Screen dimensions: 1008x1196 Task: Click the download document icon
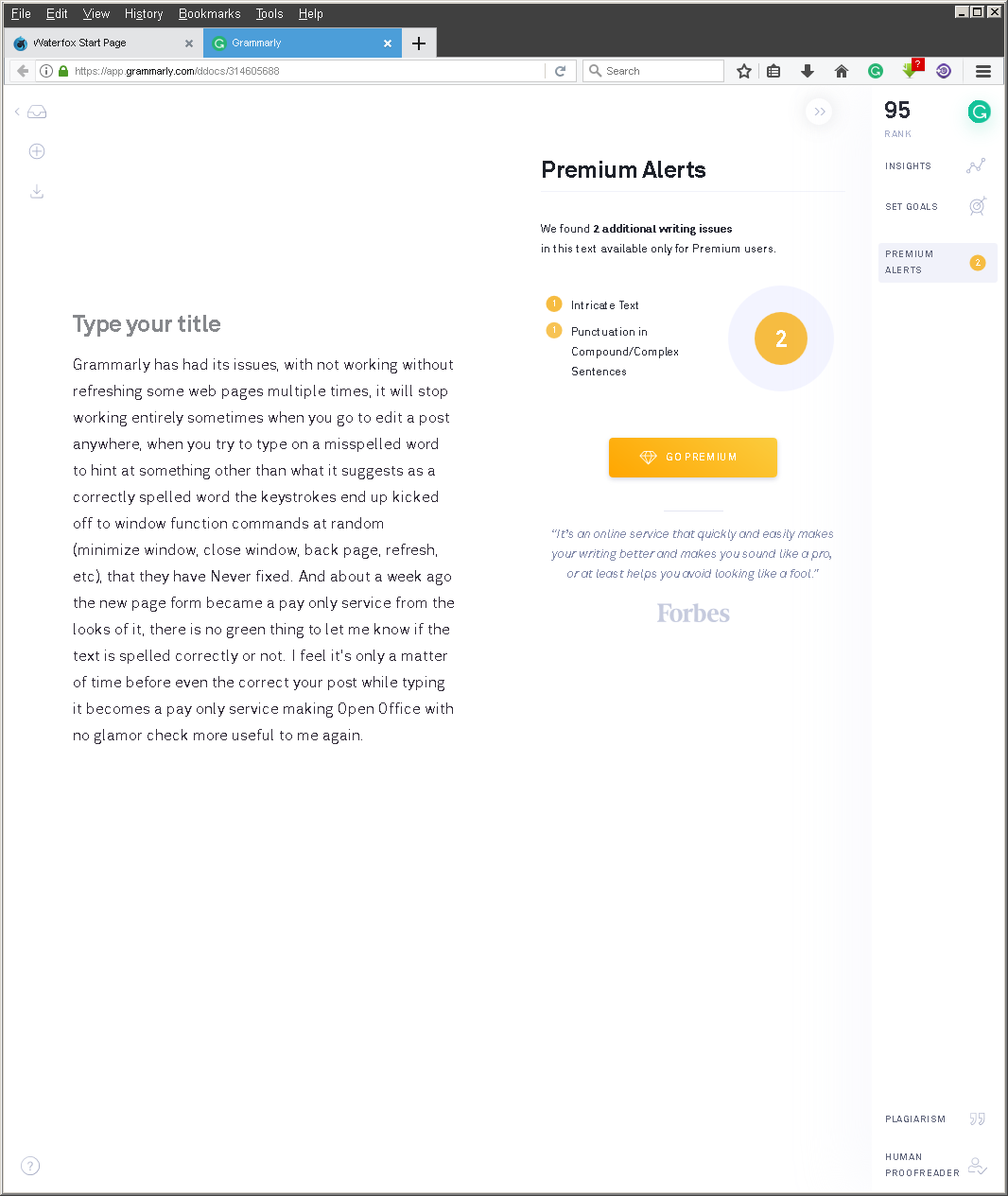37,192
